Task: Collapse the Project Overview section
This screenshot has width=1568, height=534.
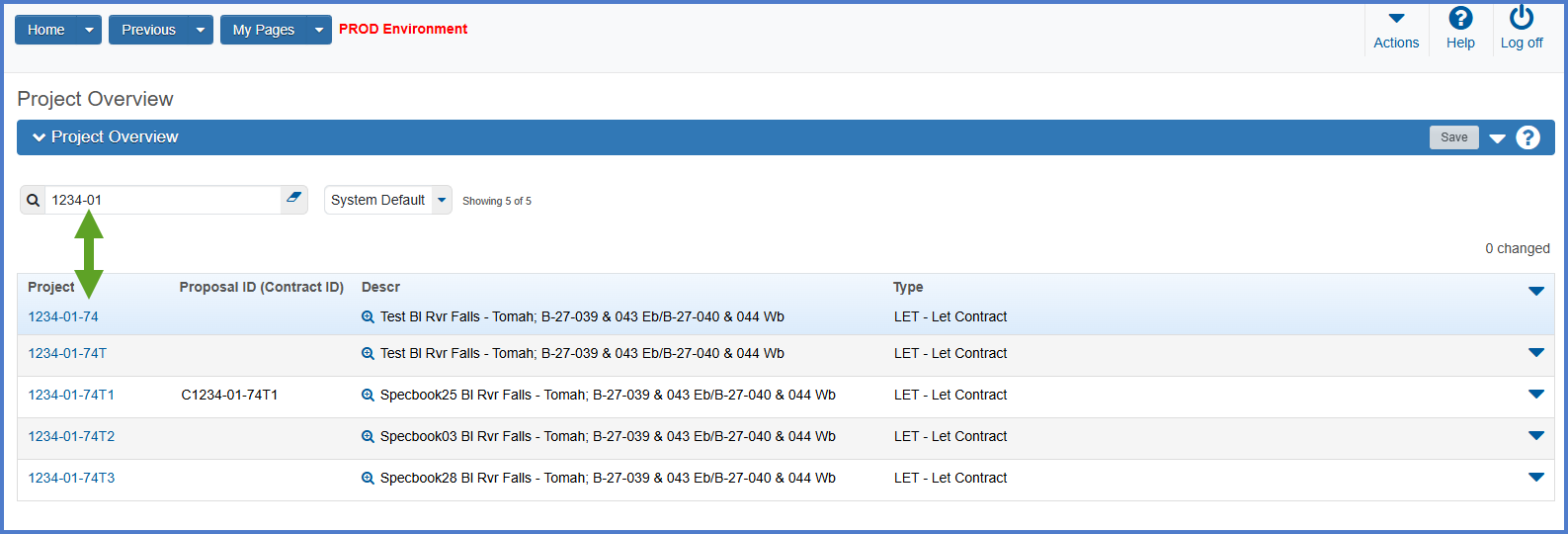Action: [40, 137]
